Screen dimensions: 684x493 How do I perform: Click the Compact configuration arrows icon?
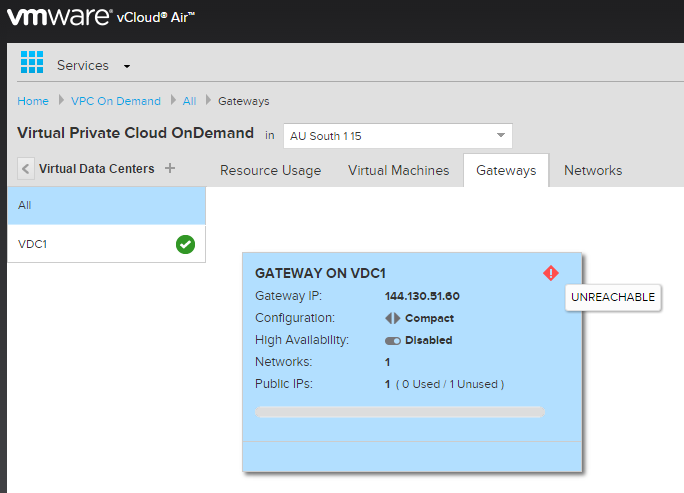393,318
